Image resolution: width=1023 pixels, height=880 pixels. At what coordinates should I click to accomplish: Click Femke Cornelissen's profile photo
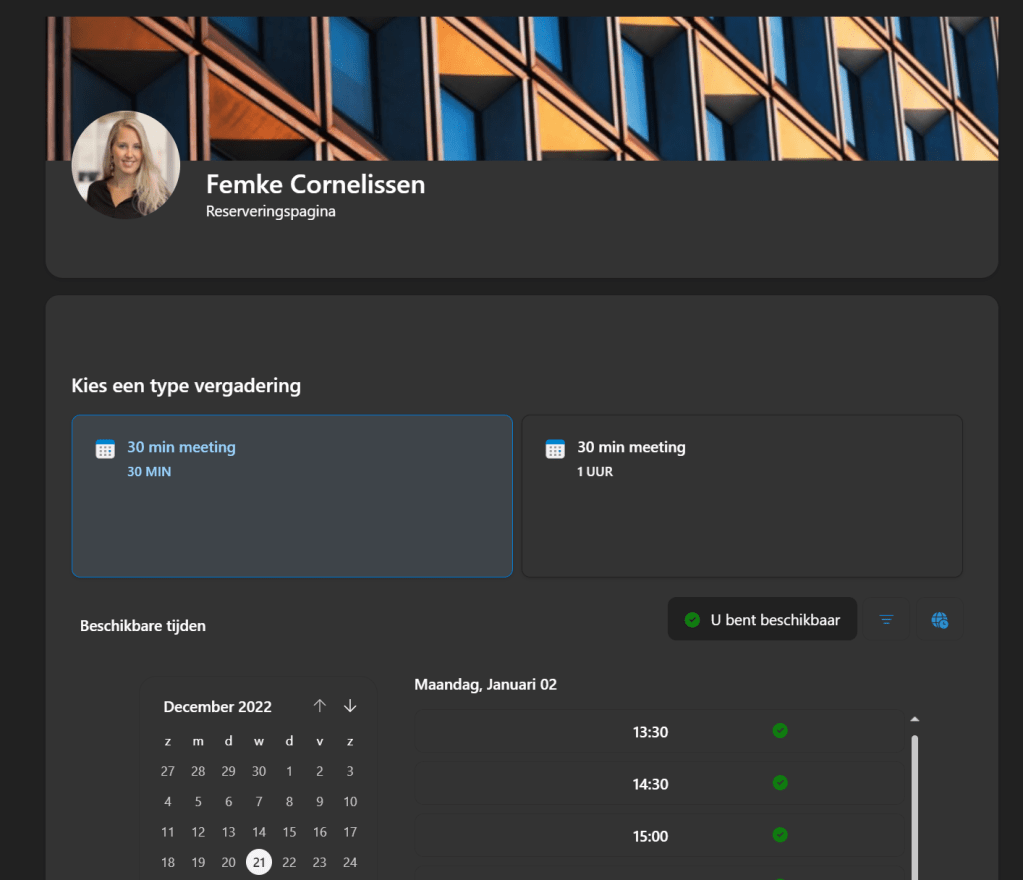tap(126, 165)
